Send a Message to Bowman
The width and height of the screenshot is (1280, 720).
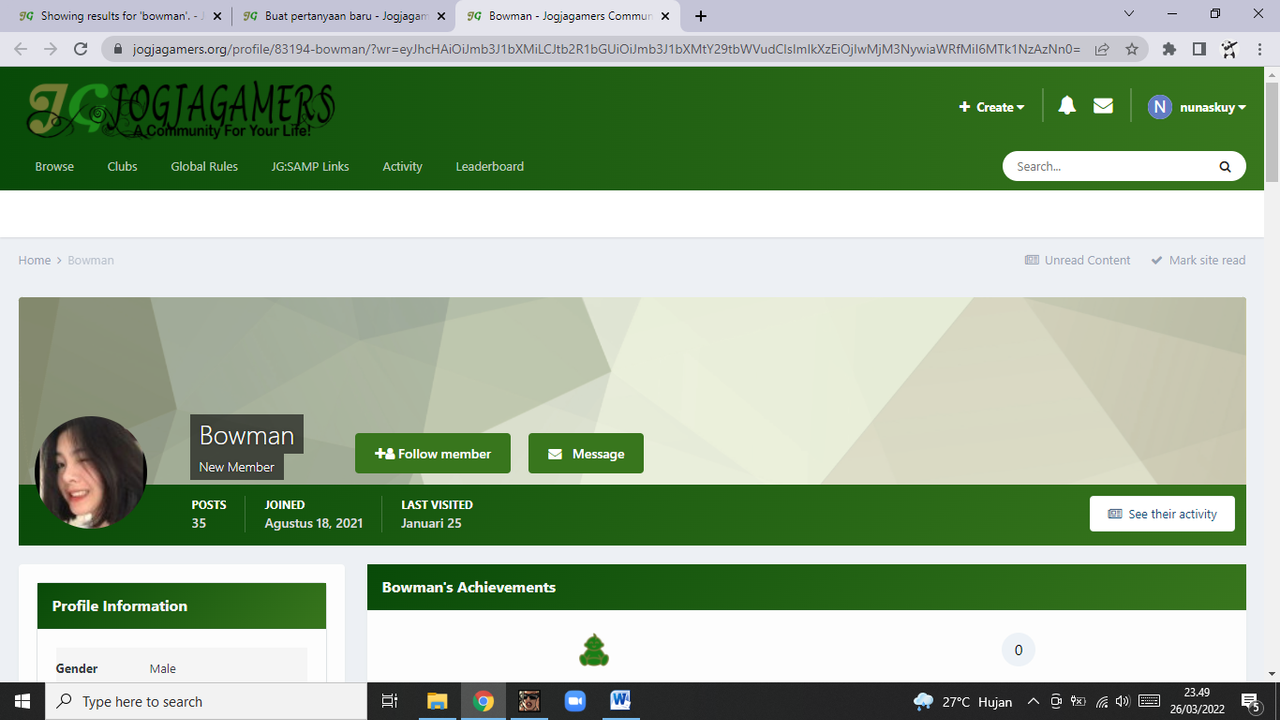[586, 453]
